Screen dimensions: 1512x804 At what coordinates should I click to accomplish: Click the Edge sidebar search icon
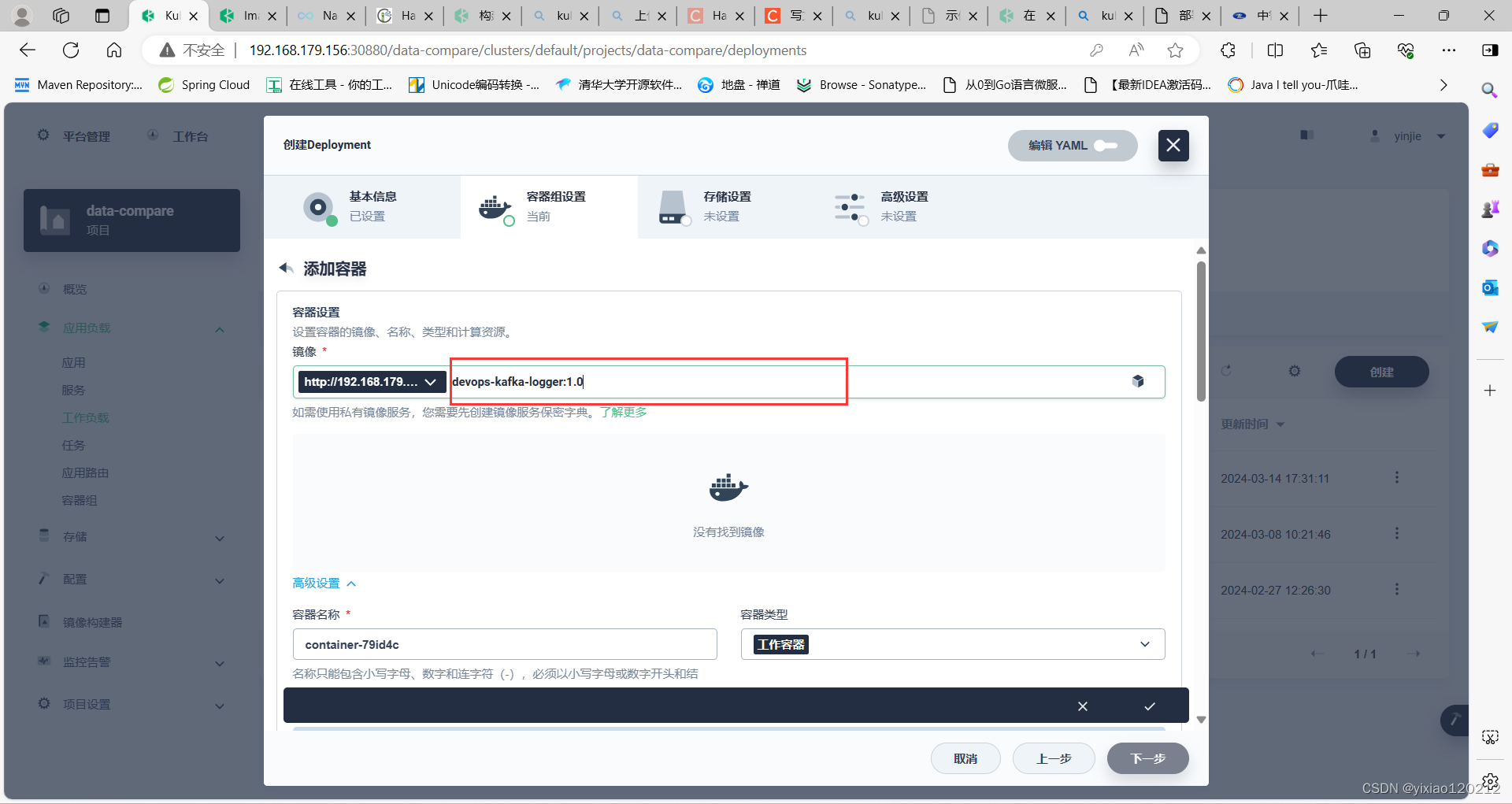(1489, 90)
